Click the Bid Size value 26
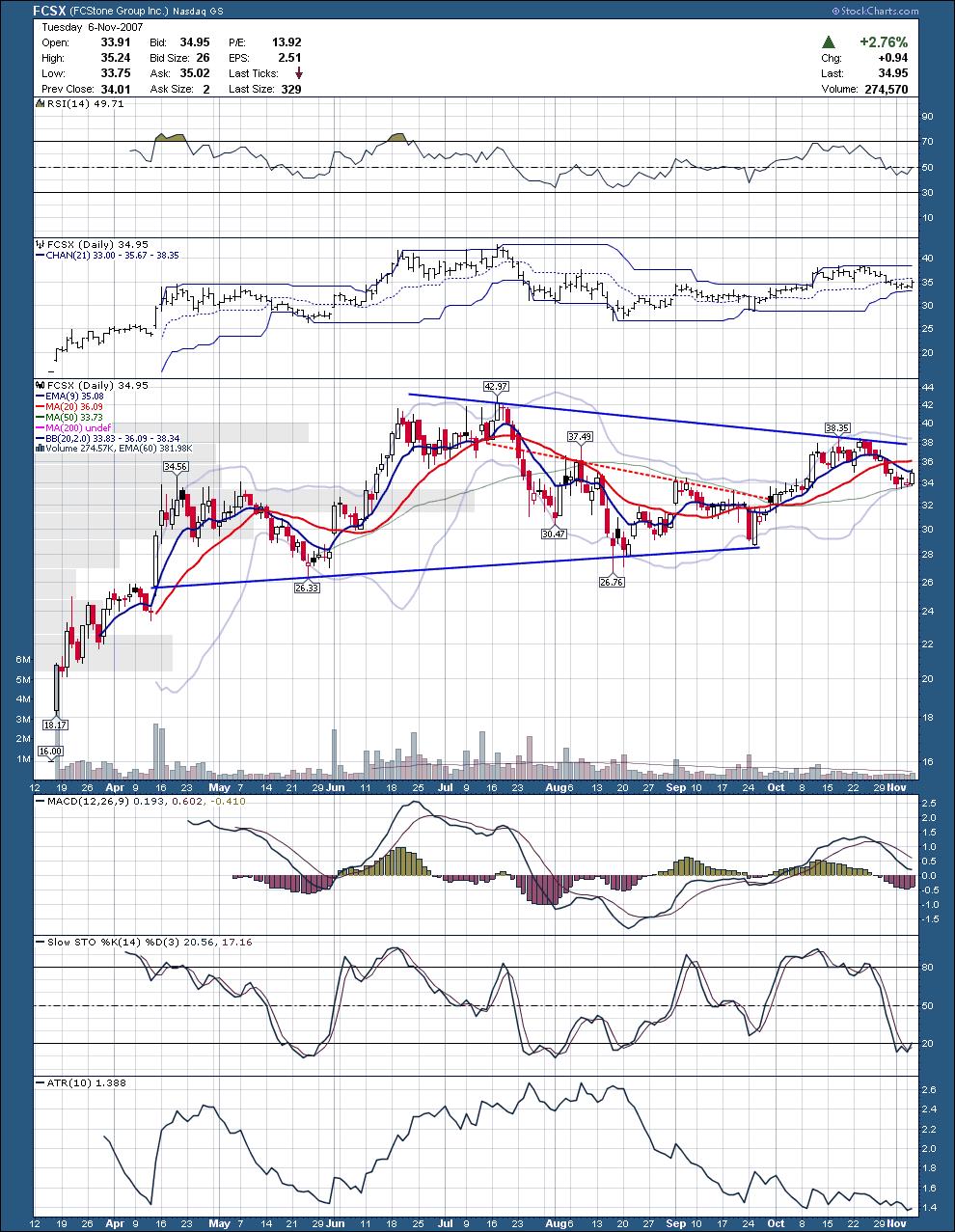Screen dimensions: 955x1232 [x=205, y=58]
